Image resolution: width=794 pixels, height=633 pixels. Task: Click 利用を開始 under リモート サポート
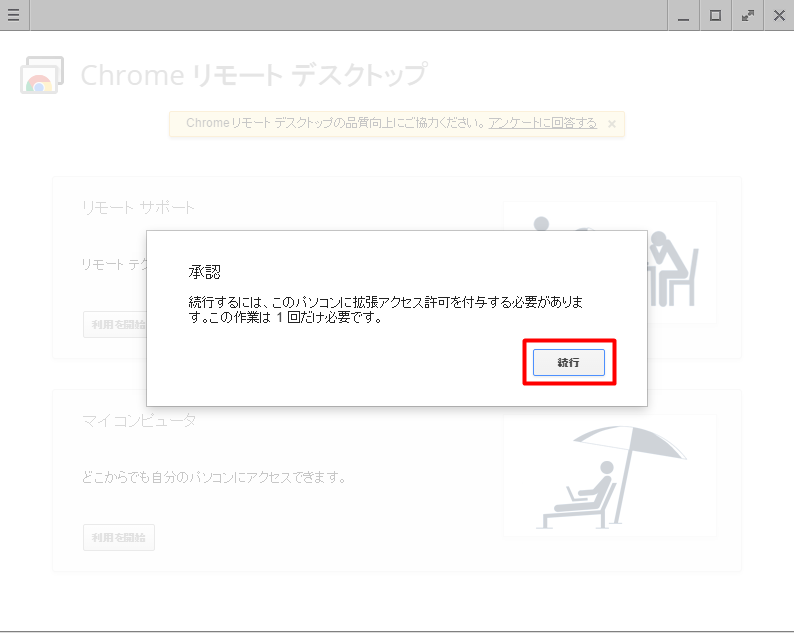pos(115,324)
